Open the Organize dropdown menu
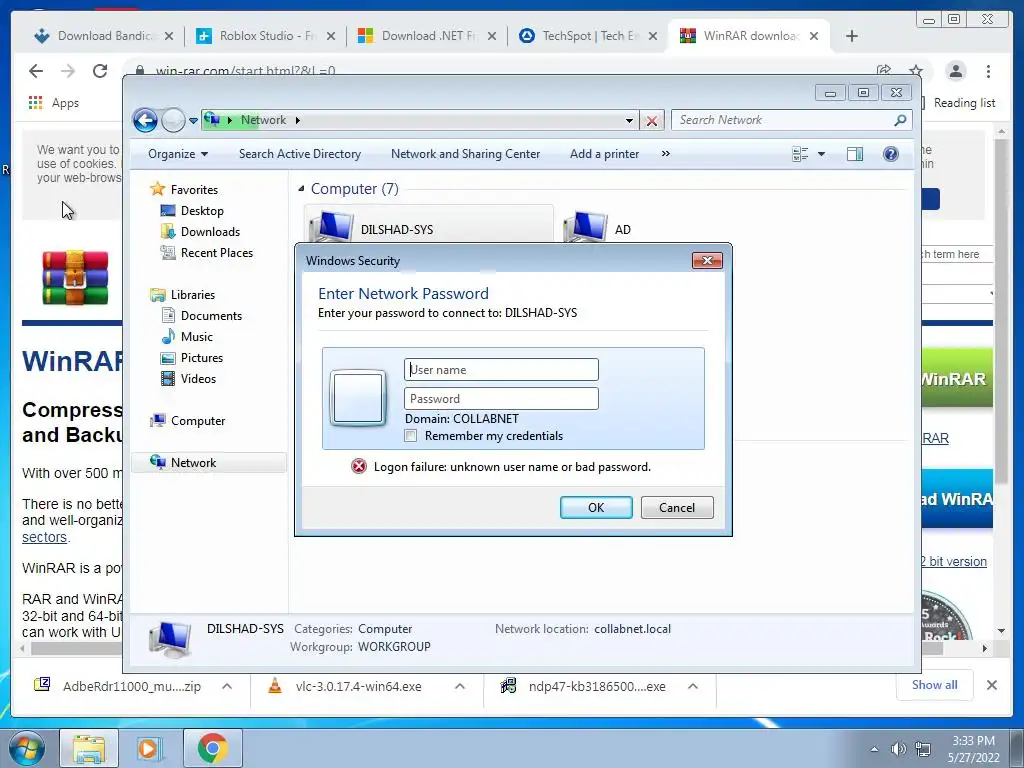This screenshot has height=768, width=1024. click(x=178, y=154)
